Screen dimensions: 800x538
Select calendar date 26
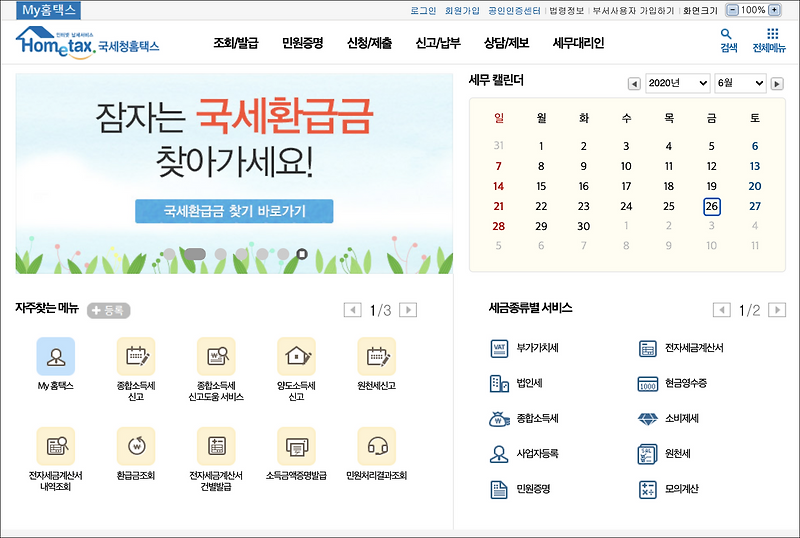point(712,206)
